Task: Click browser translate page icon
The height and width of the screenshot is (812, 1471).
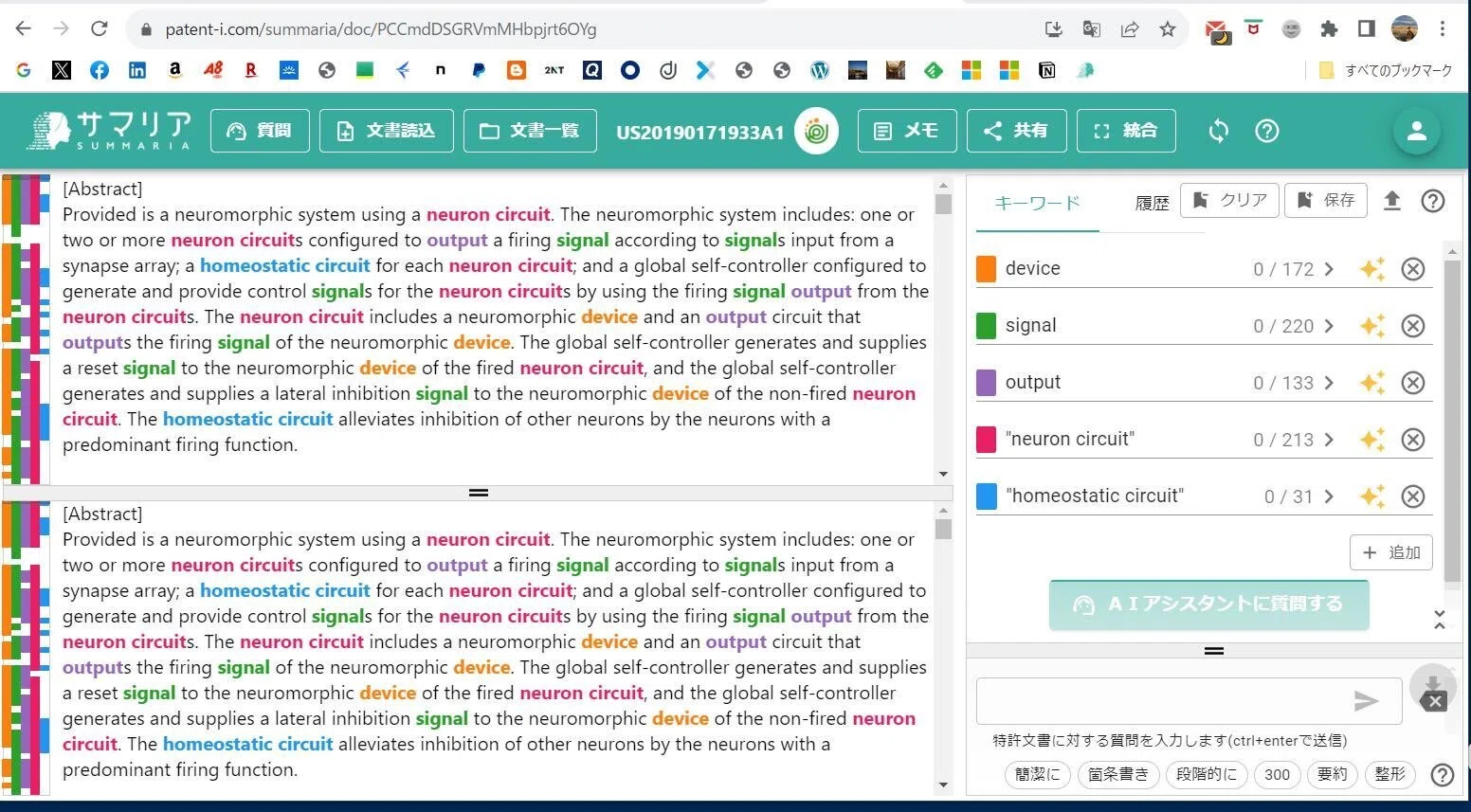Action: point(1092,29)
